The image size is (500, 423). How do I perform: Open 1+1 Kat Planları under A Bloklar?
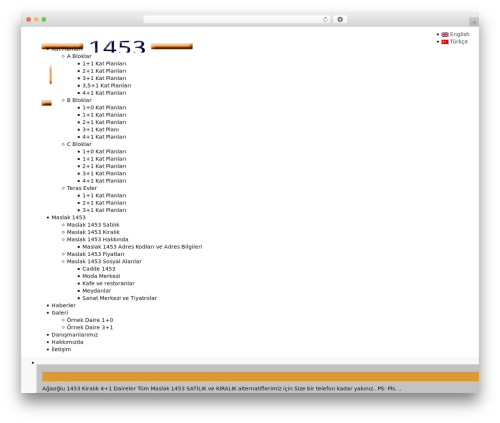104,64
